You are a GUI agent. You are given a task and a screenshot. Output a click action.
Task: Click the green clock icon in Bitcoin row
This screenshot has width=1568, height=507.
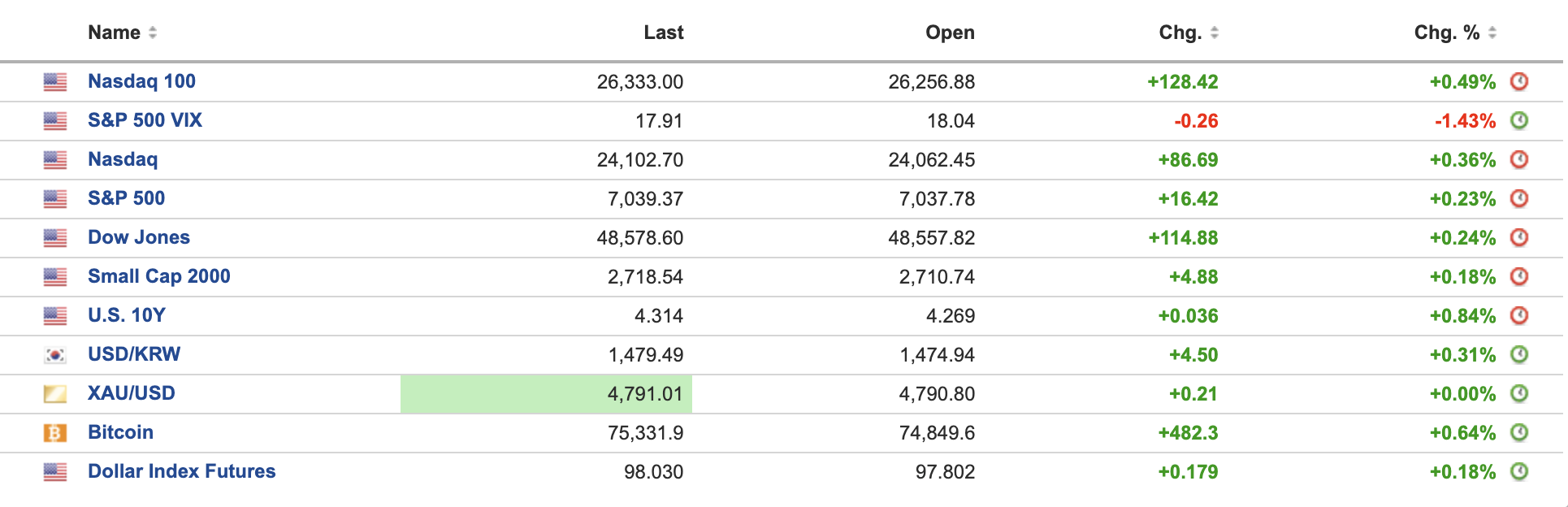(x=1518, y=432)
